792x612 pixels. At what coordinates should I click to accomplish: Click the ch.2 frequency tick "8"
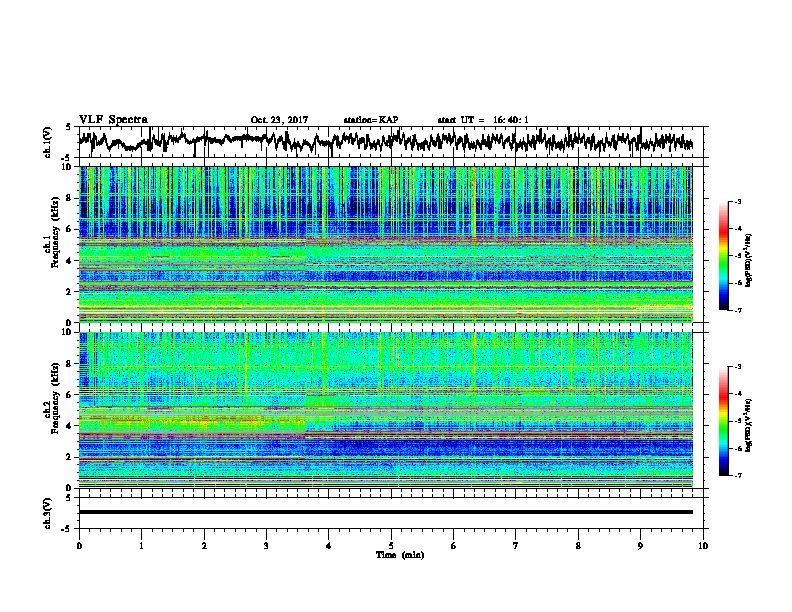(x=71, y=364)
